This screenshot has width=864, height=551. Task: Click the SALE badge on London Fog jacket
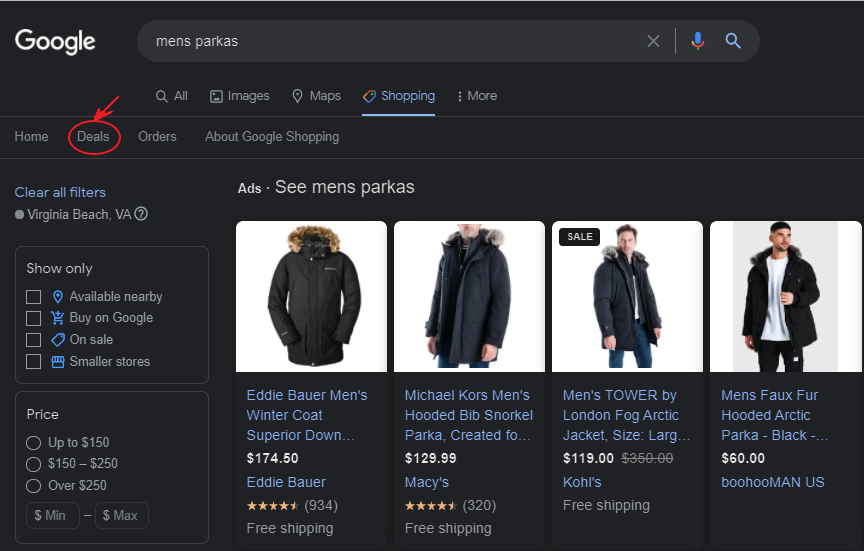(580, 237)
